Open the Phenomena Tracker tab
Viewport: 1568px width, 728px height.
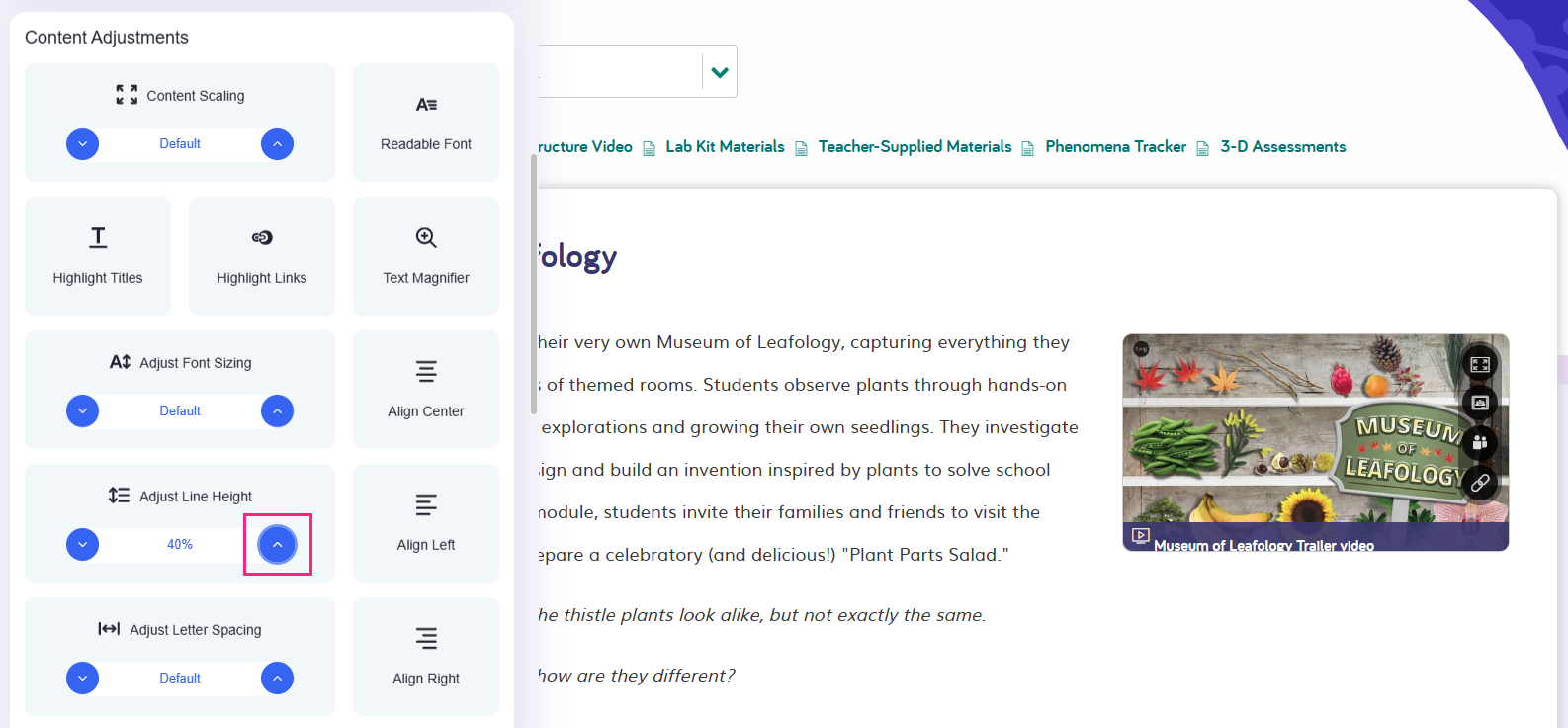(1115, 147)
